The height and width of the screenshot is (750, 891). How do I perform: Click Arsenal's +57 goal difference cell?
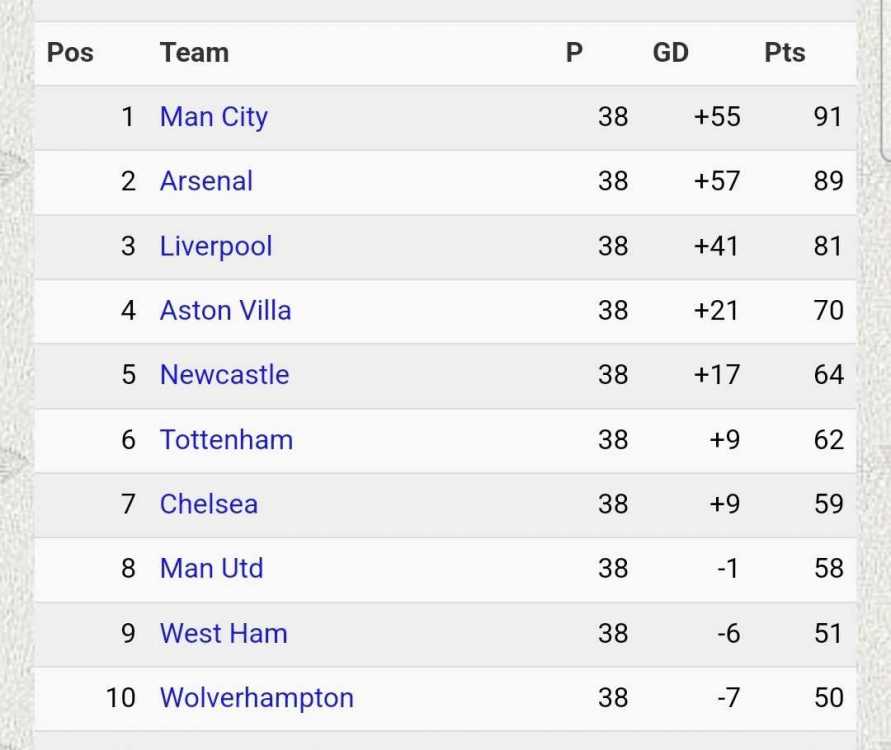pos(717,181)
